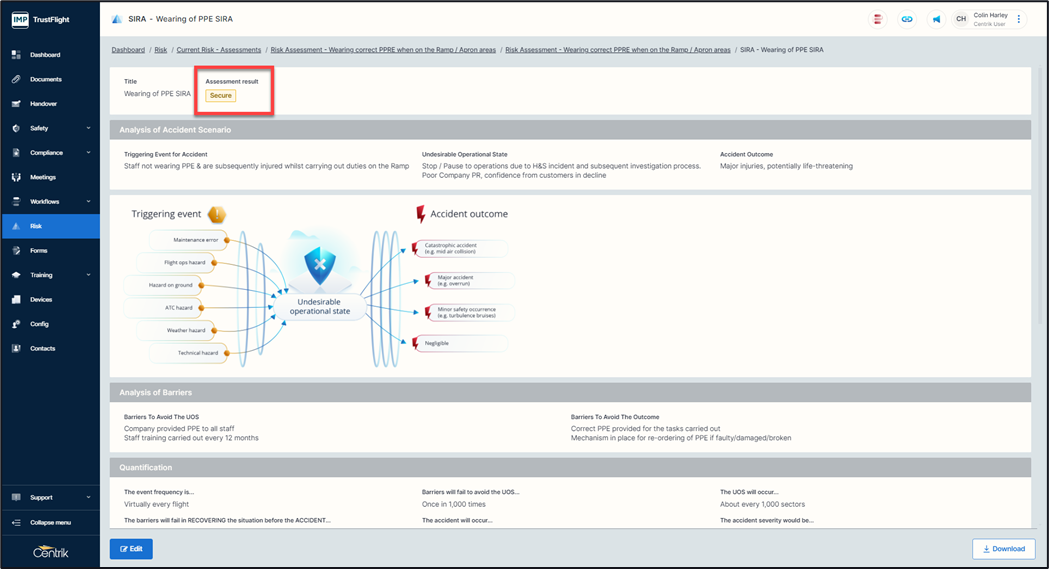The height and width of the screenshot is (569, 1049).
Task: Open the user menu three-dot icon
Action: tap(1019, 19)
